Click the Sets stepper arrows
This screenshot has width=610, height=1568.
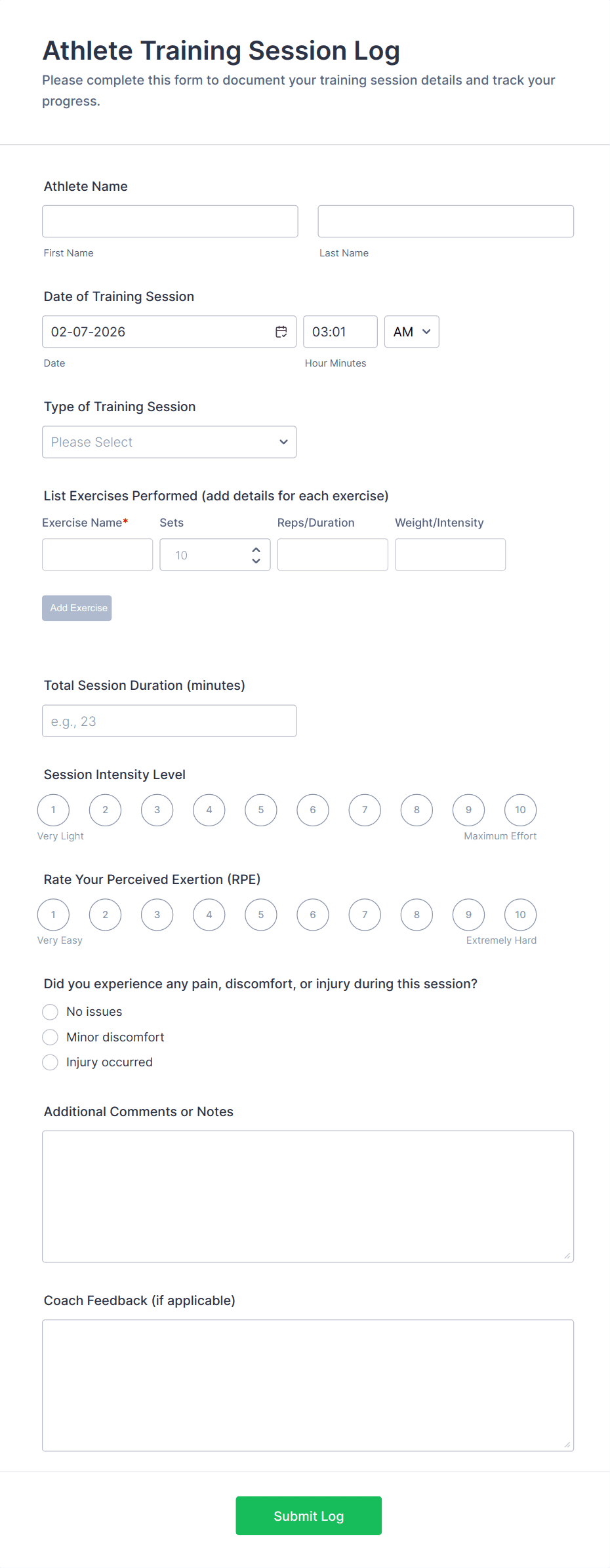(256, 555)
